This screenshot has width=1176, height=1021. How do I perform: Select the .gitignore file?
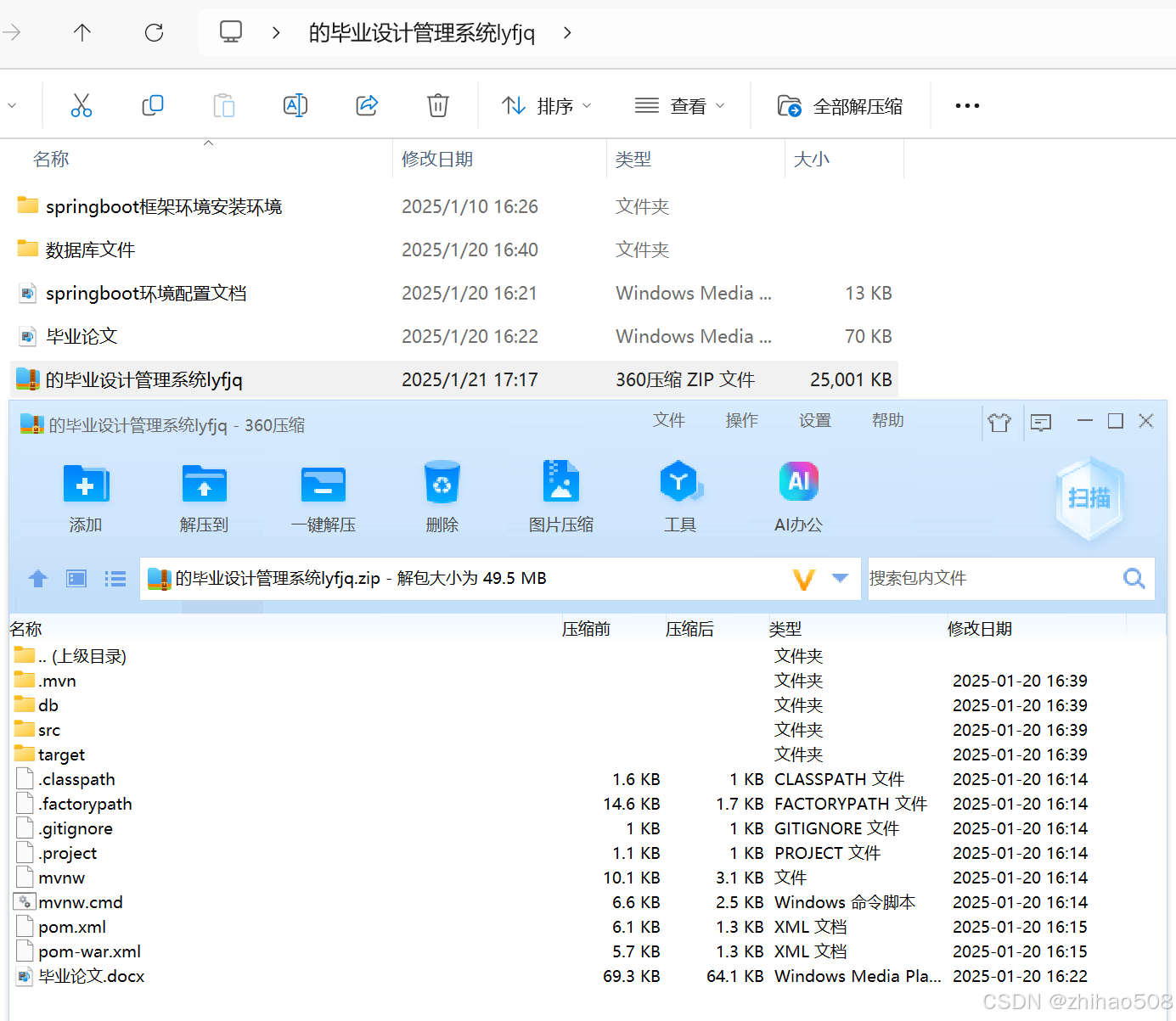(65, 828)
